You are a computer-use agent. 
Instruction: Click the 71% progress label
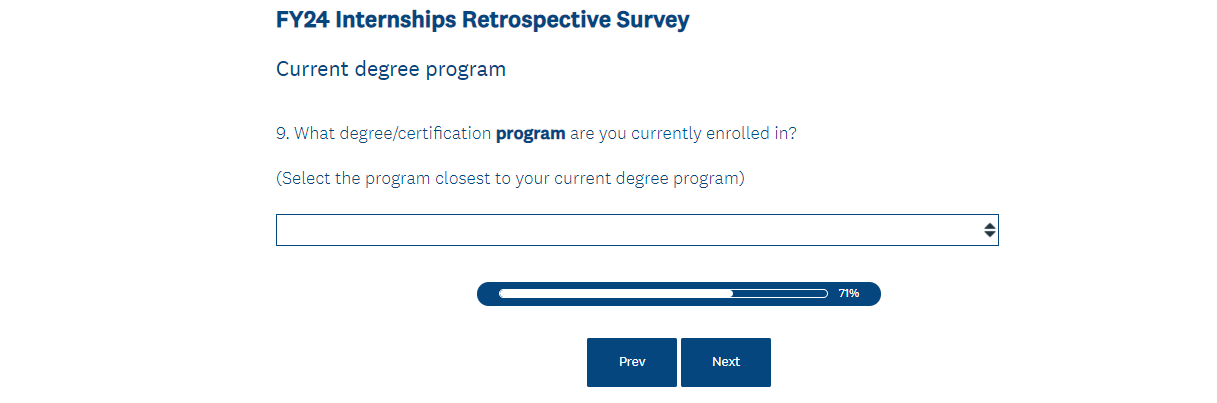pyautogui.click(x=849, y=294)
